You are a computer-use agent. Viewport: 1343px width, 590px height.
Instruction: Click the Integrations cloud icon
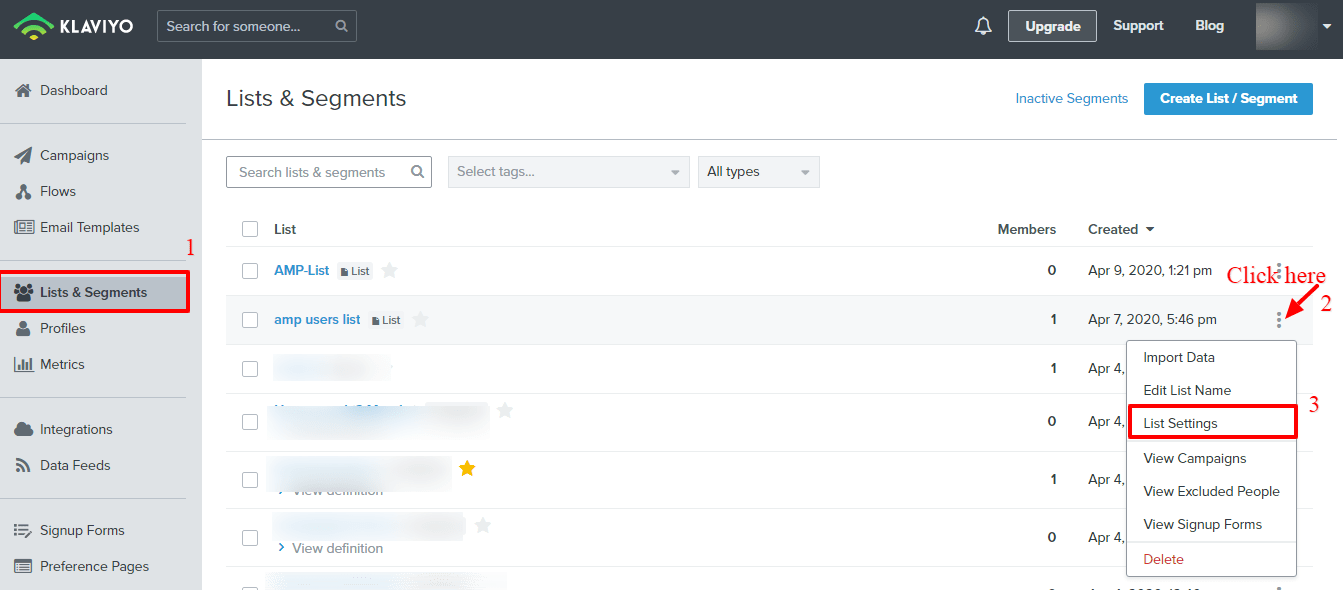[24, 429]
